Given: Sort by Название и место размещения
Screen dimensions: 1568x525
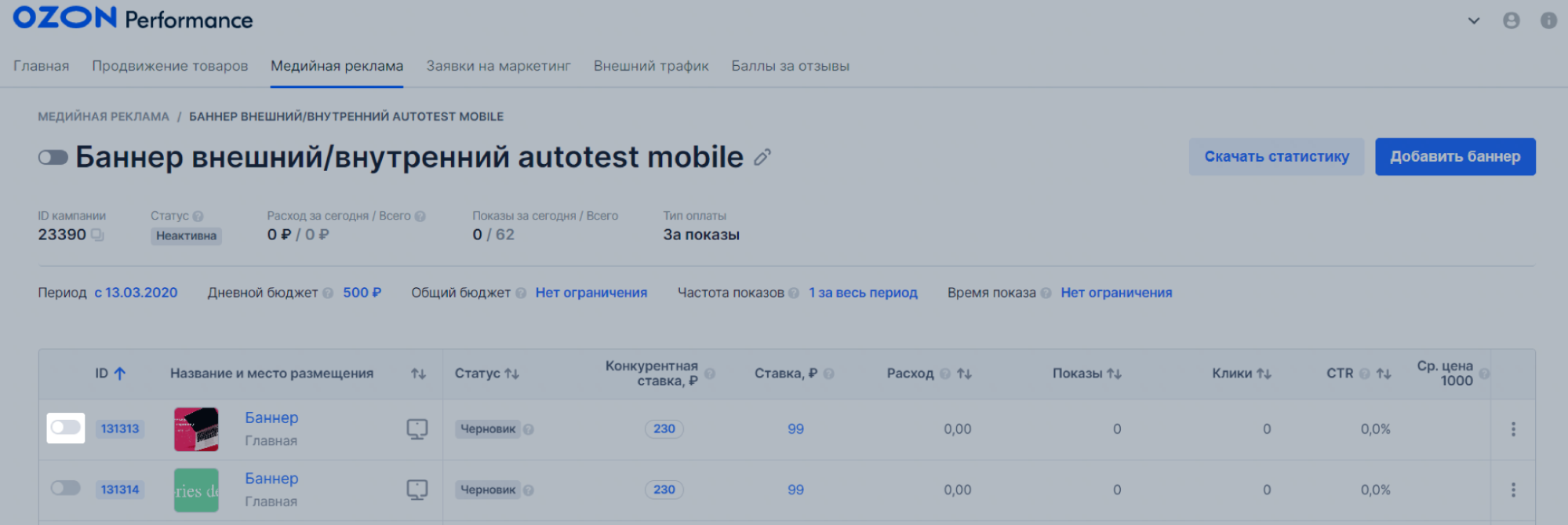Looking at the screenshot, I should tap(418, 374).
